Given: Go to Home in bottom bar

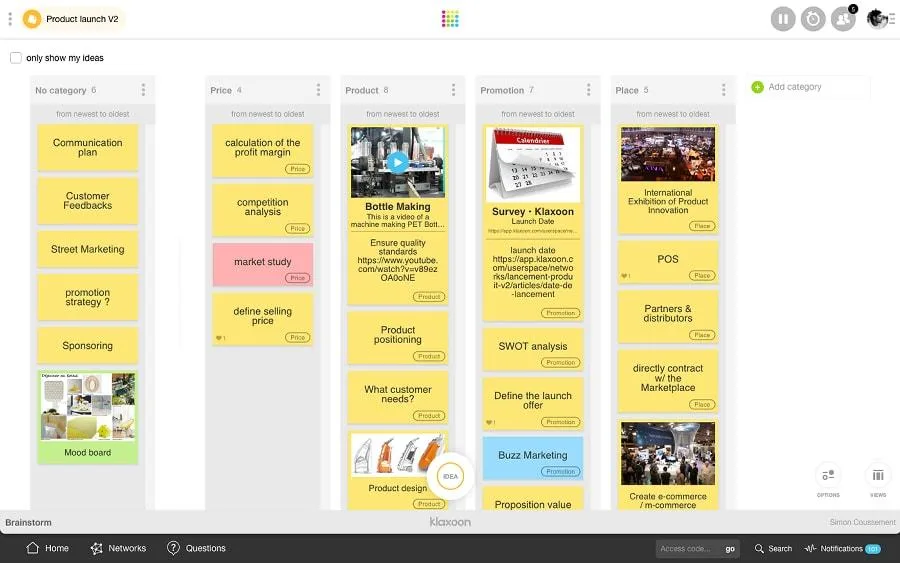Looking at the screenshot, I should coord(48,548).
